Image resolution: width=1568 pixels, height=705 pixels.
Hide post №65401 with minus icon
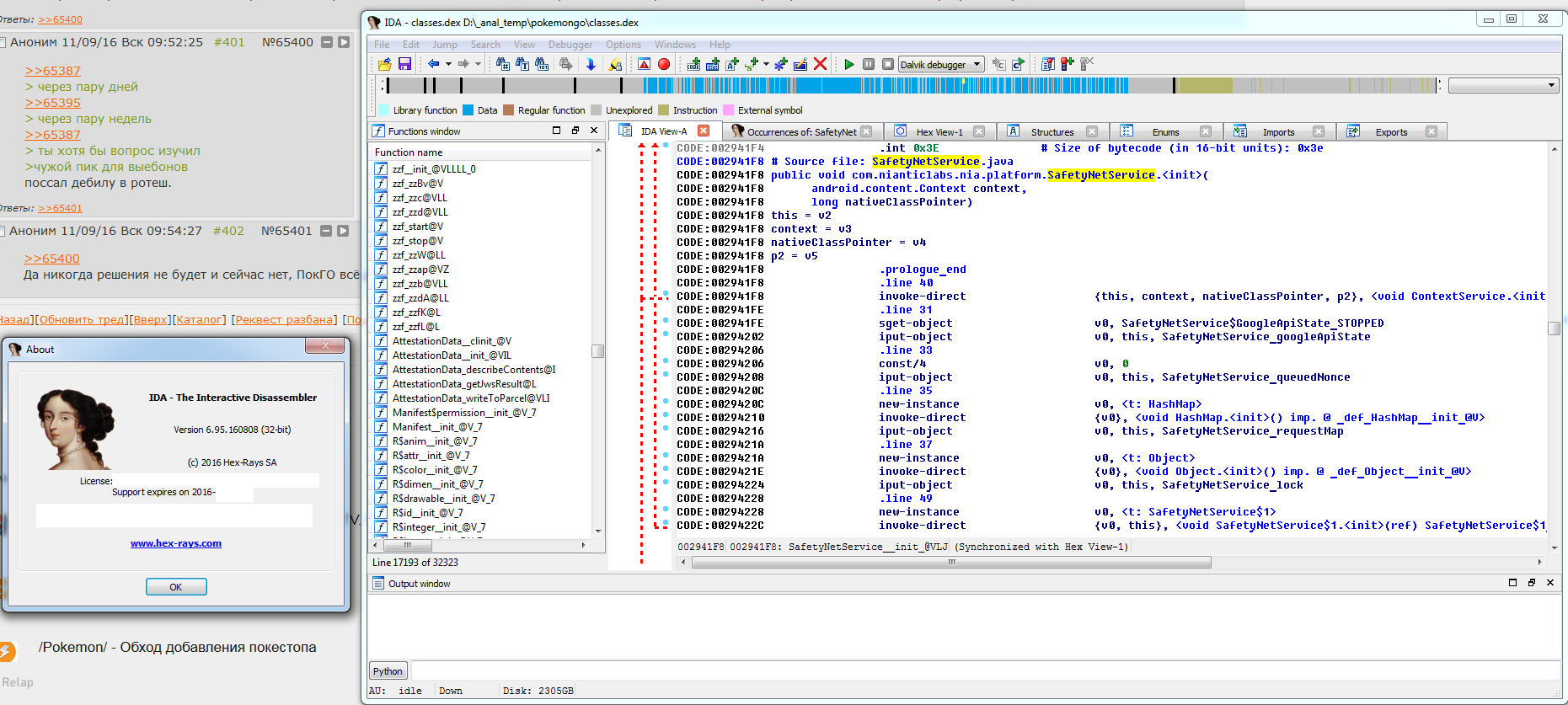(x=326, y=231)
